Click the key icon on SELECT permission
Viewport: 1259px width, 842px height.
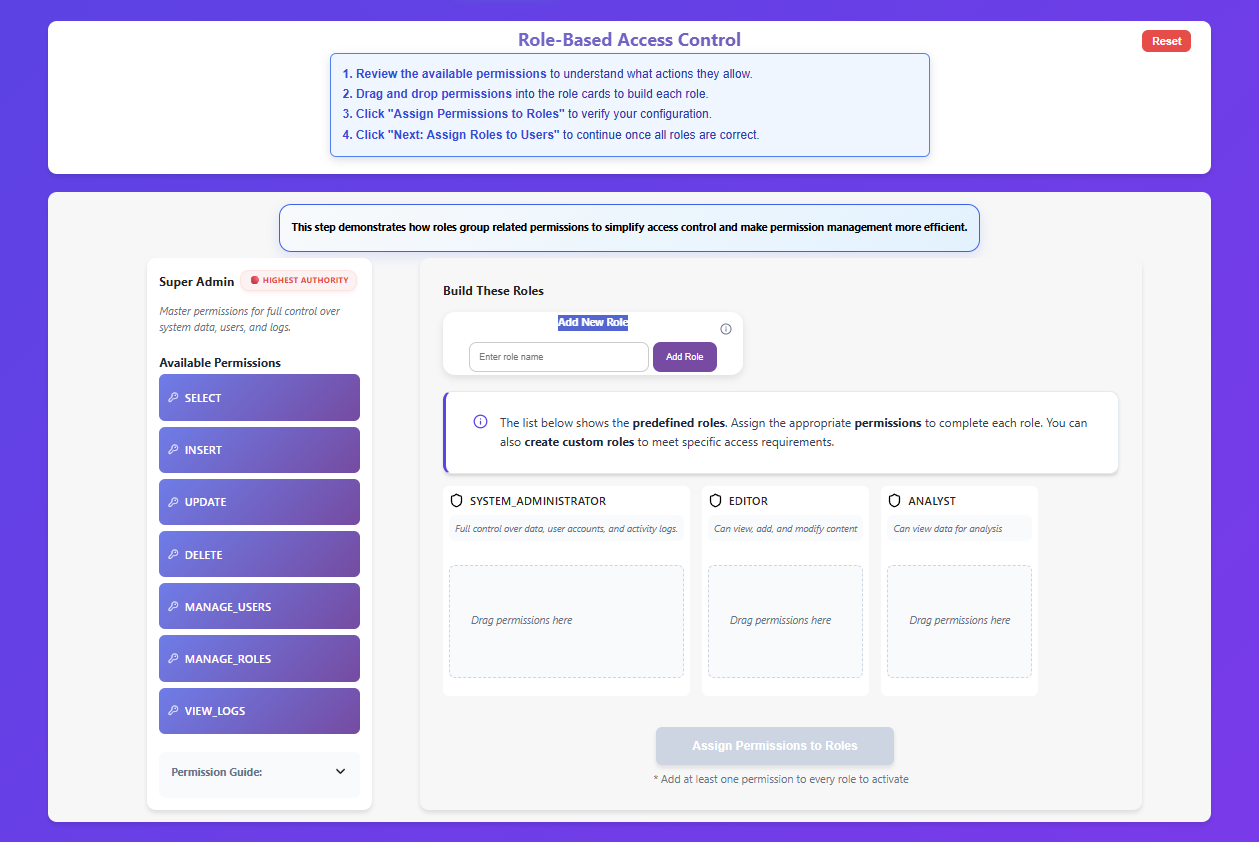pos(173,398)
